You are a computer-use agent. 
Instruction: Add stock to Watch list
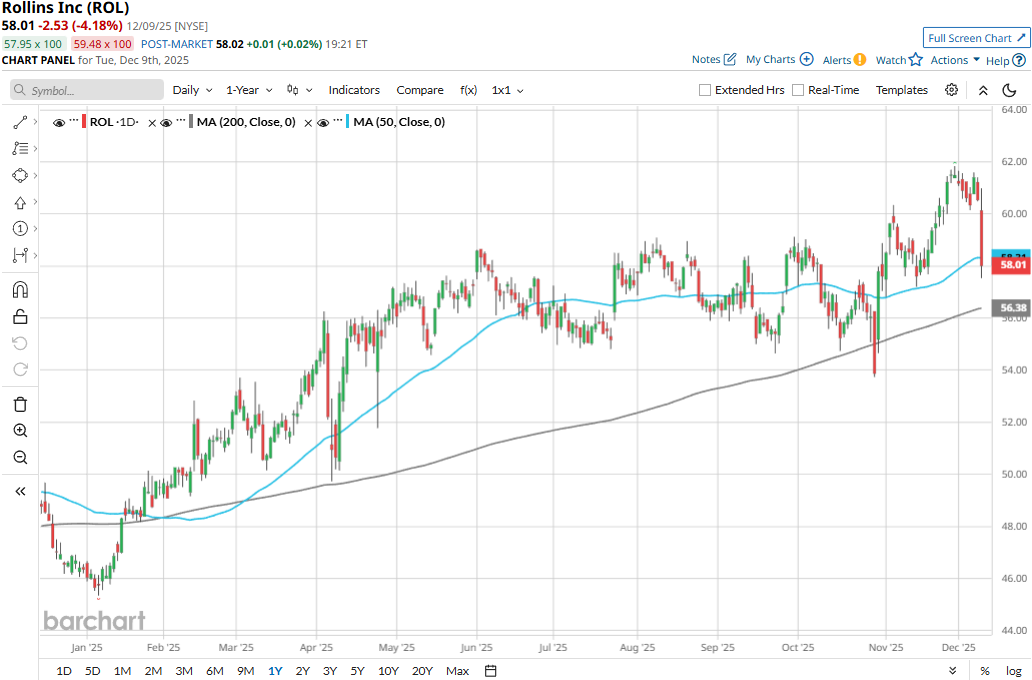(899, 60)
